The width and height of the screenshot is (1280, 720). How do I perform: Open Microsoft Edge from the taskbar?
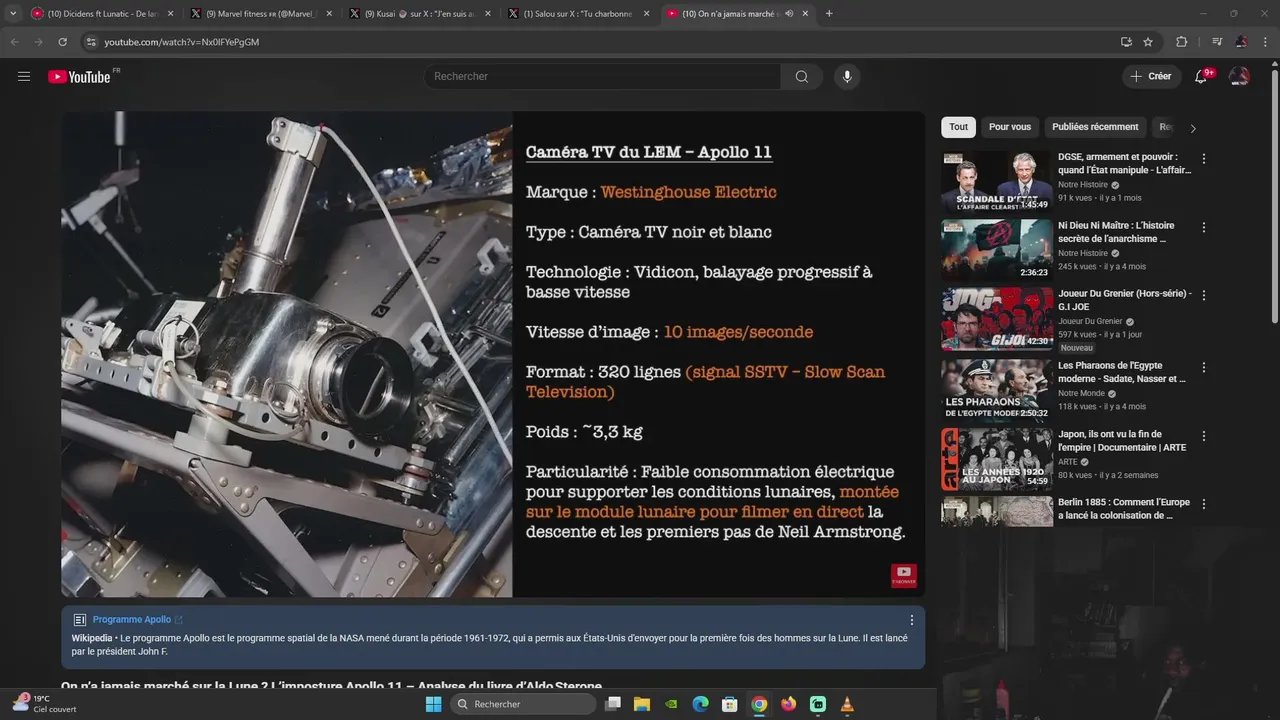pyautogui.click(x=701, y=704)
